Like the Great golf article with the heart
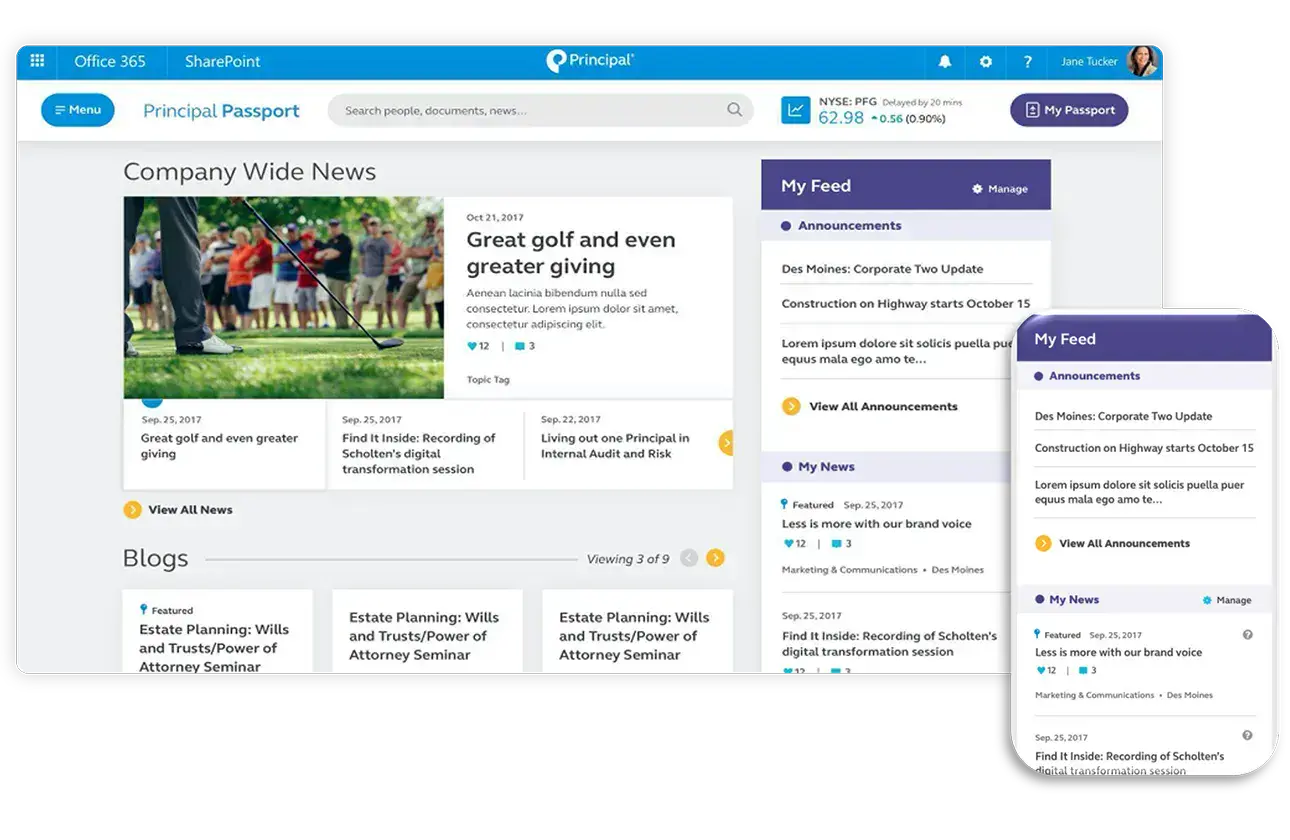Image resolution: width=1290 pixels, height=840 pixels. coord(474,345)
